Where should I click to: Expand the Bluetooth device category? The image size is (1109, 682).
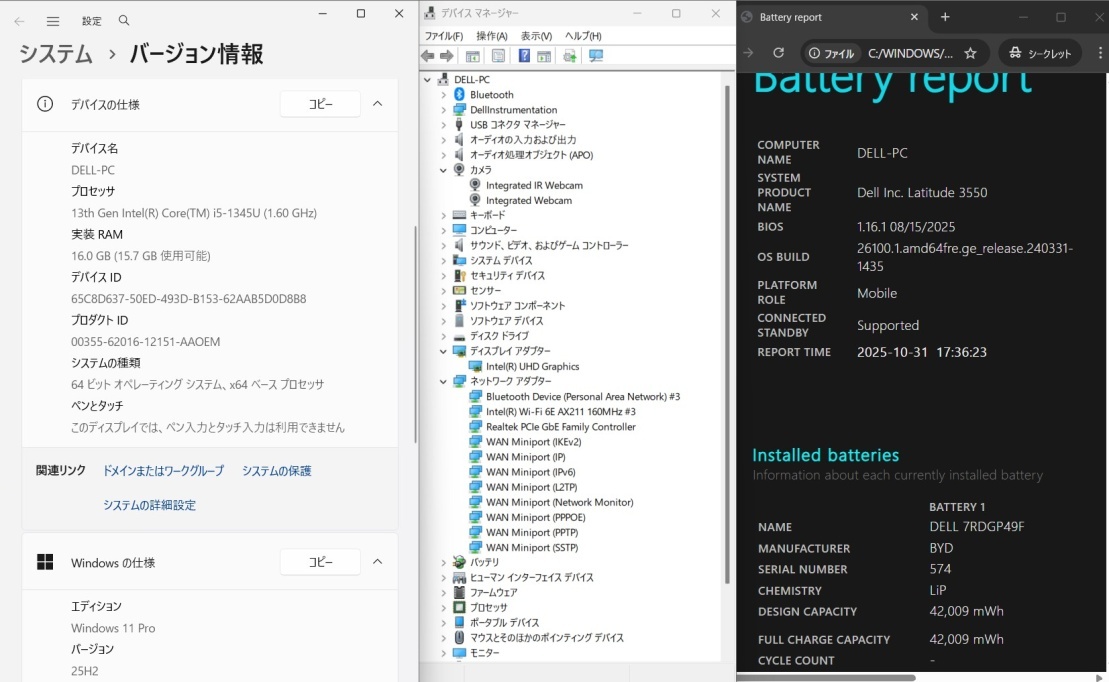coord(444,95)
